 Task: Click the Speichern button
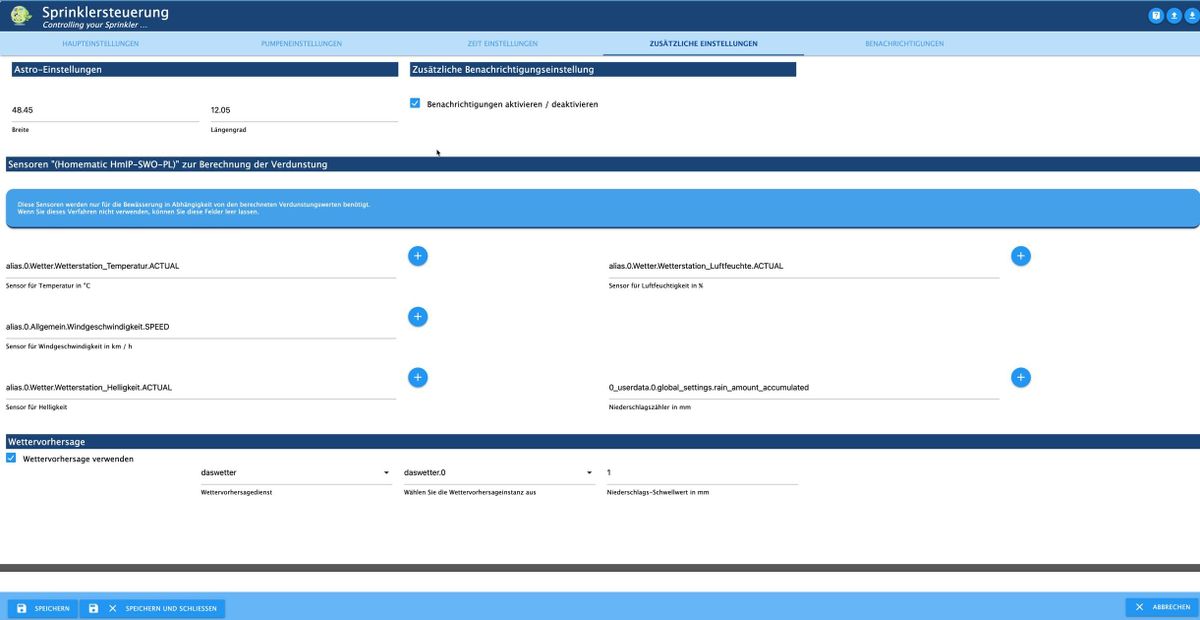pos(42,608)
